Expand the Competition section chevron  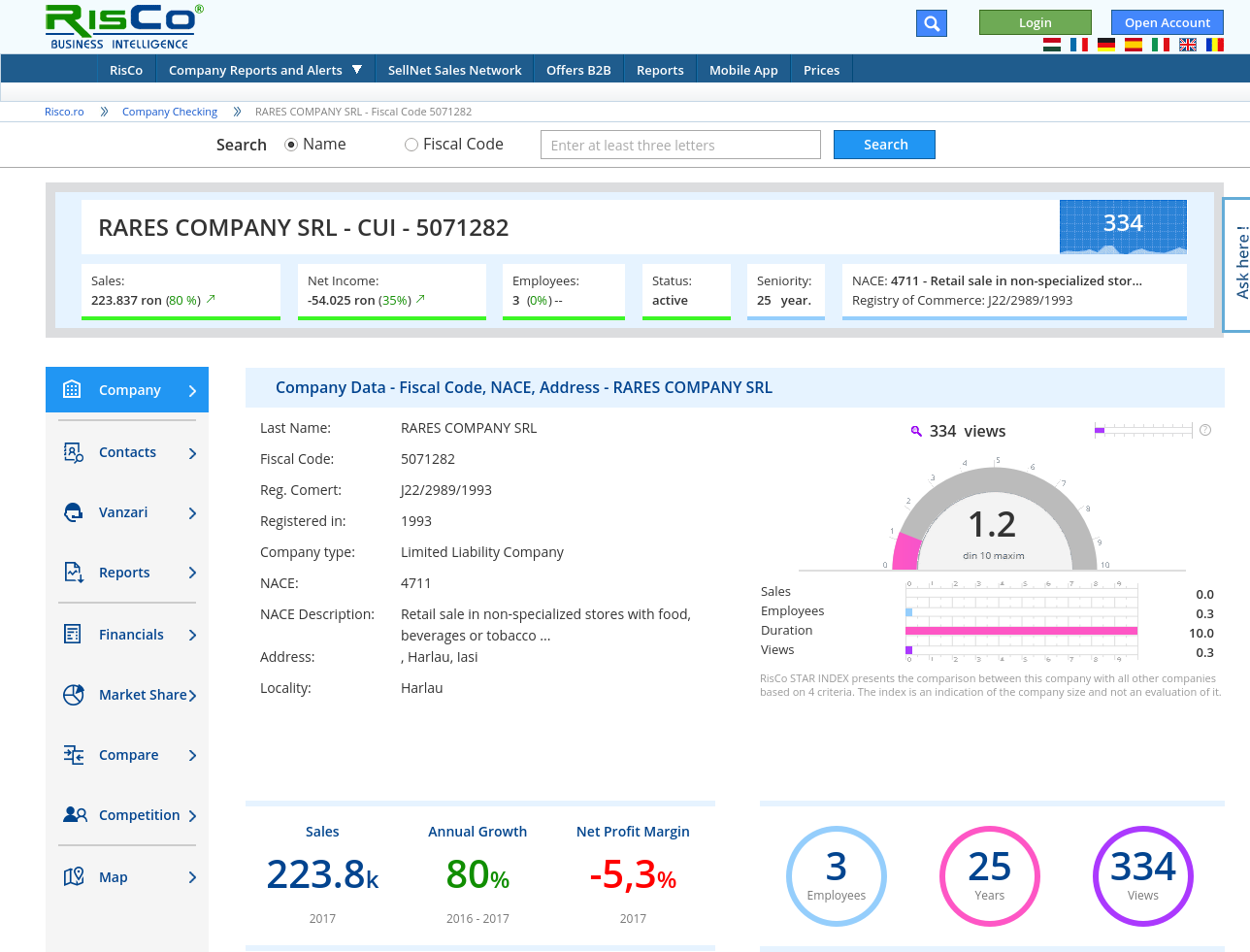(x=192, y=816)
